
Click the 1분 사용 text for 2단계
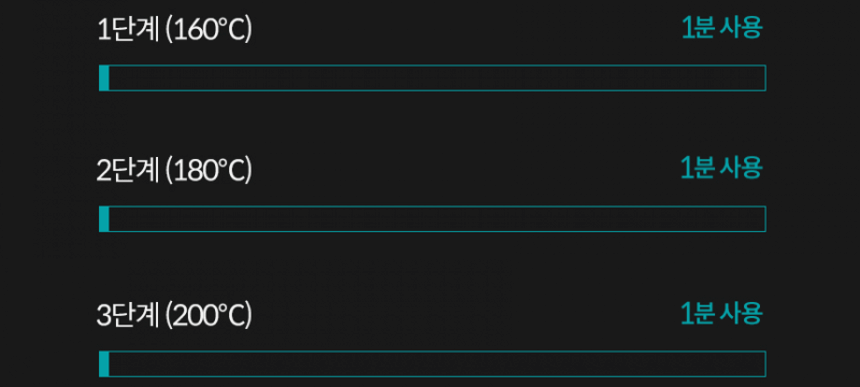pos(721,167)
